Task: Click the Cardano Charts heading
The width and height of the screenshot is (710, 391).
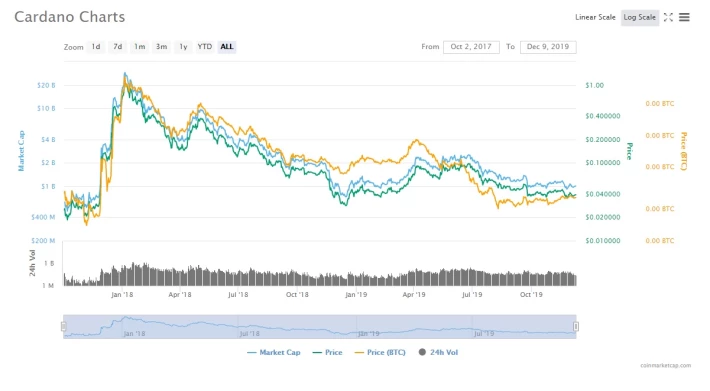Action: 70,17
